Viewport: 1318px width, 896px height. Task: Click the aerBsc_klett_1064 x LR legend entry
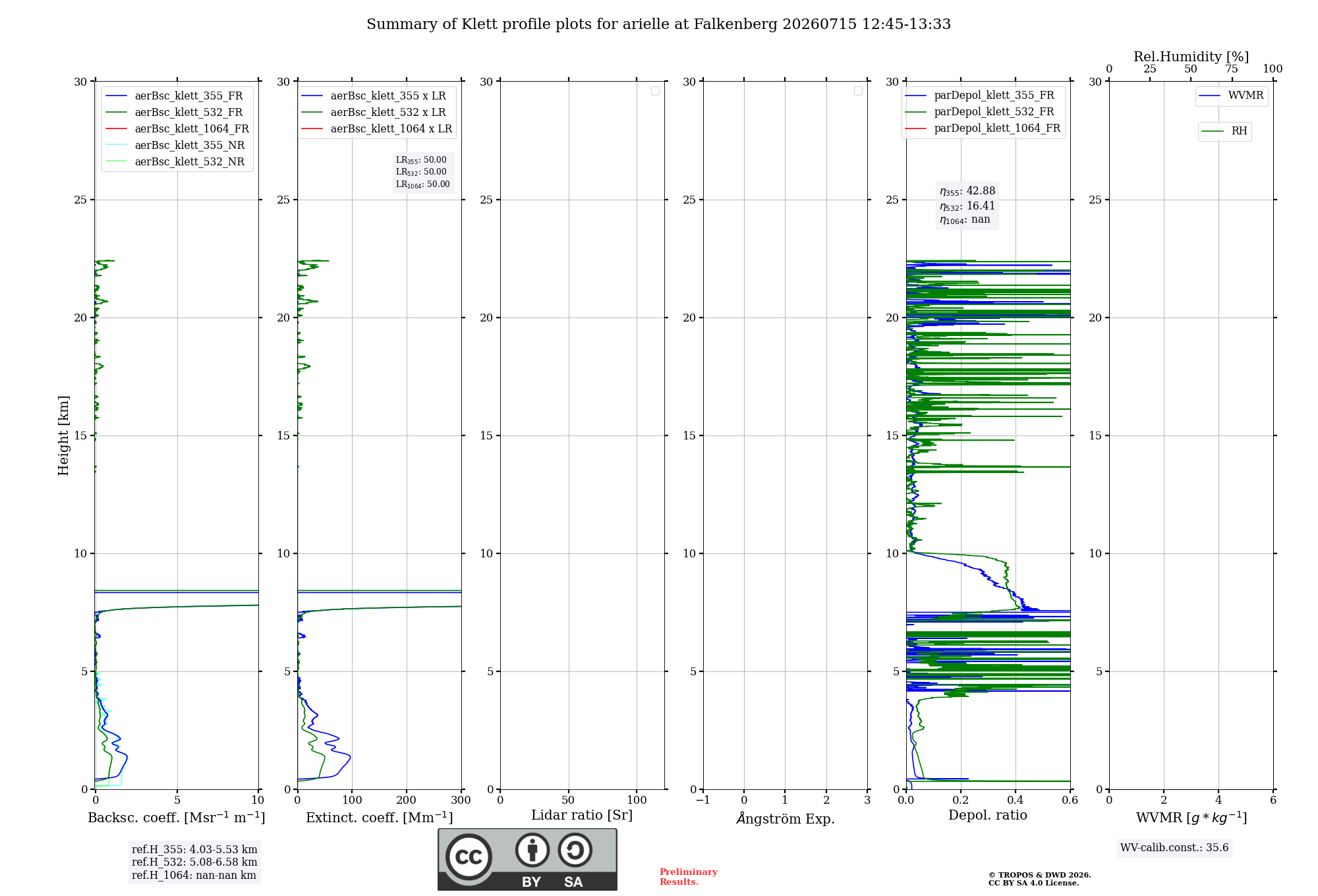(x=377, y=129)
